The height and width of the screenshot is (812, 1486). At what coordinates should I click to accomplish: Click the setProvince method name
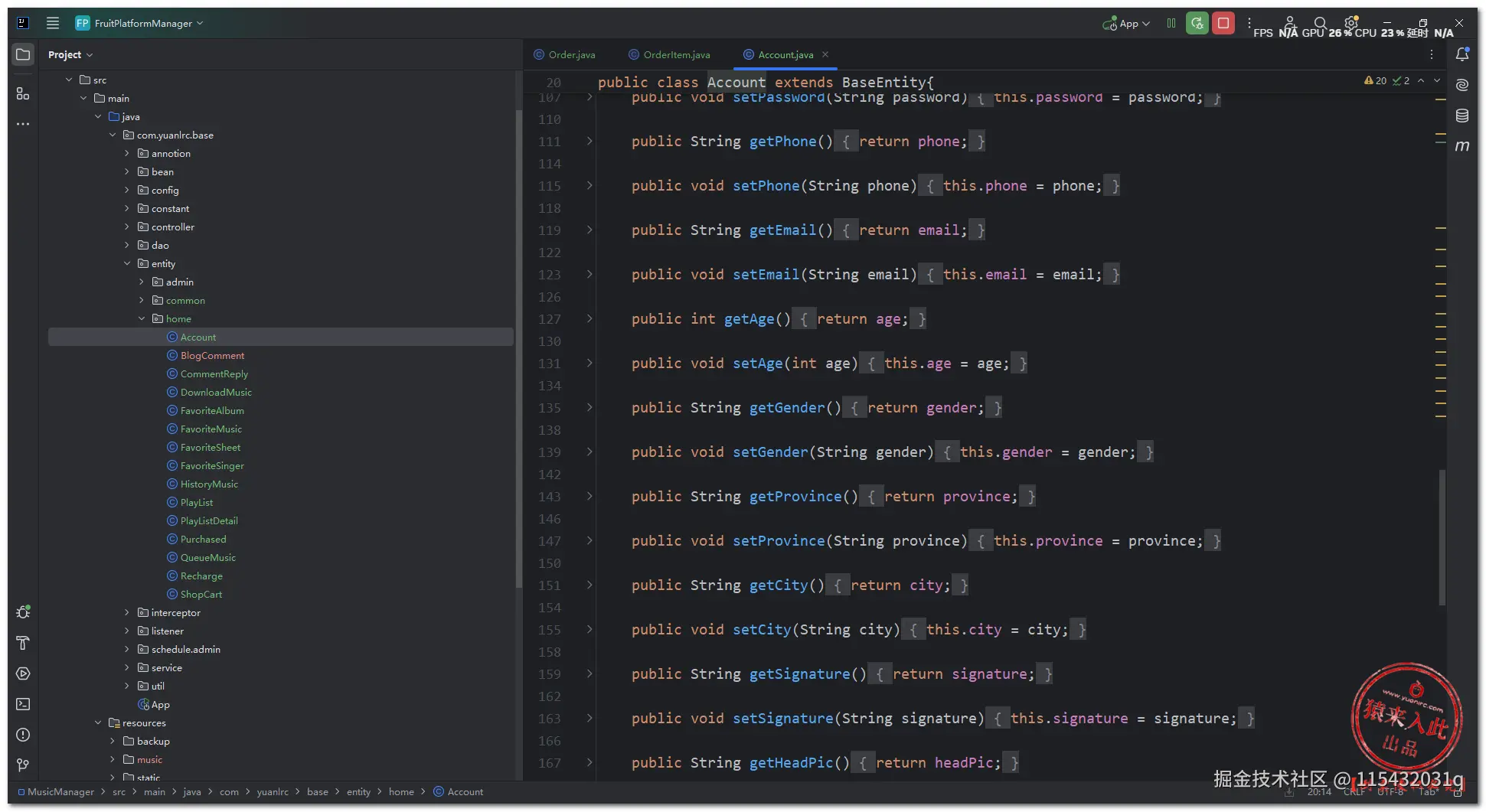coord(779,541)
